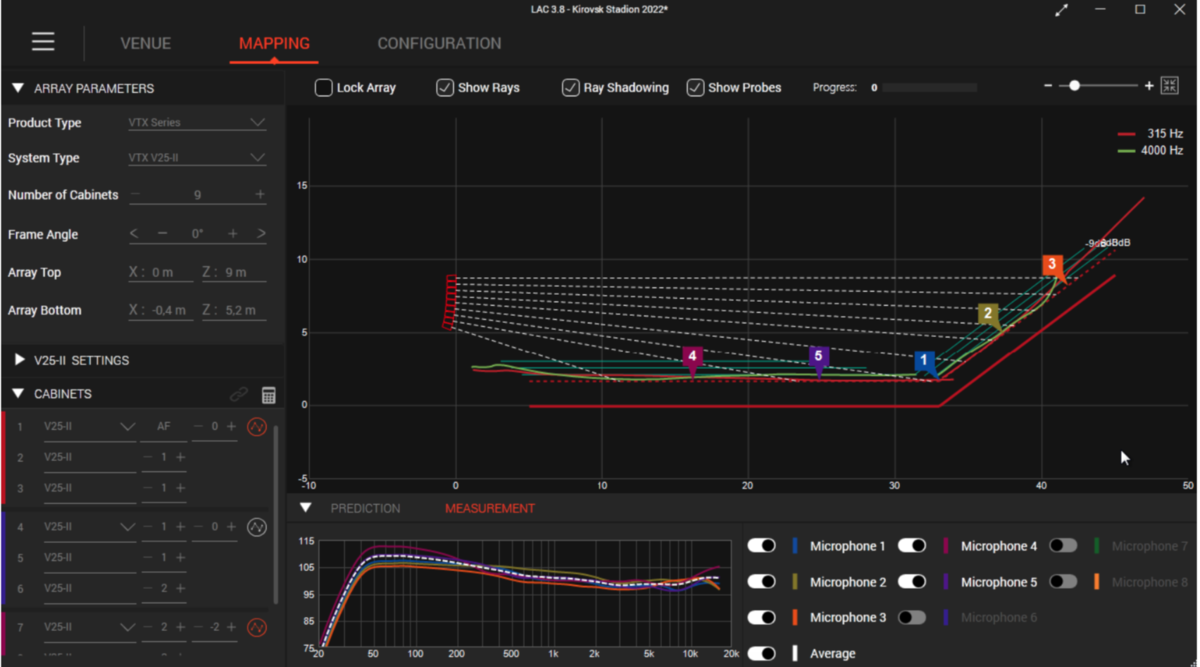Click the link cabinets chain icon
Screen dimensions: 1200x667
tap(238, 395)
